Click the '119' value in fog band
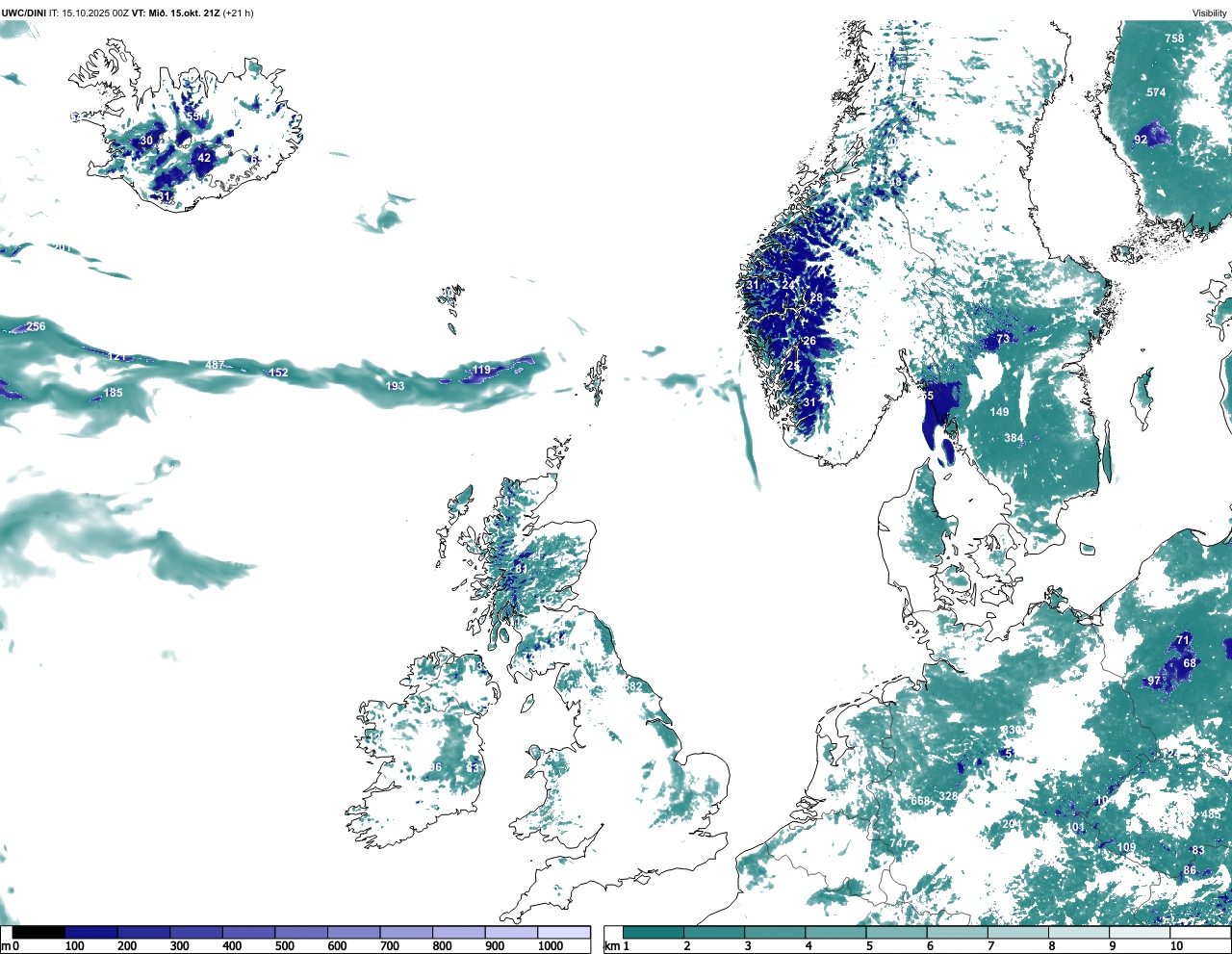The image size is (1232, 954). (x=481, y=370)
